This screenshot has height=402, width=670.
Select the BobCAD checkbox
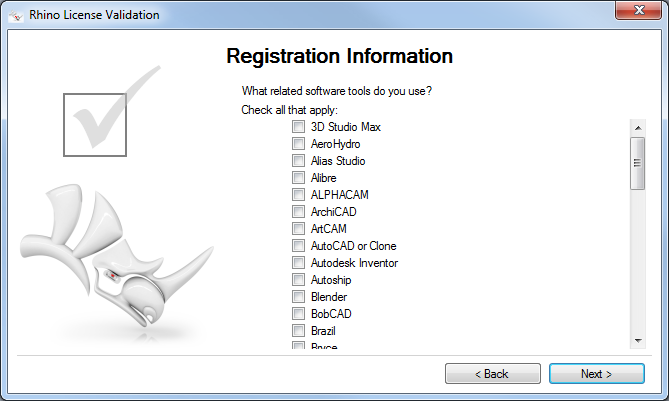coord(298,314)
